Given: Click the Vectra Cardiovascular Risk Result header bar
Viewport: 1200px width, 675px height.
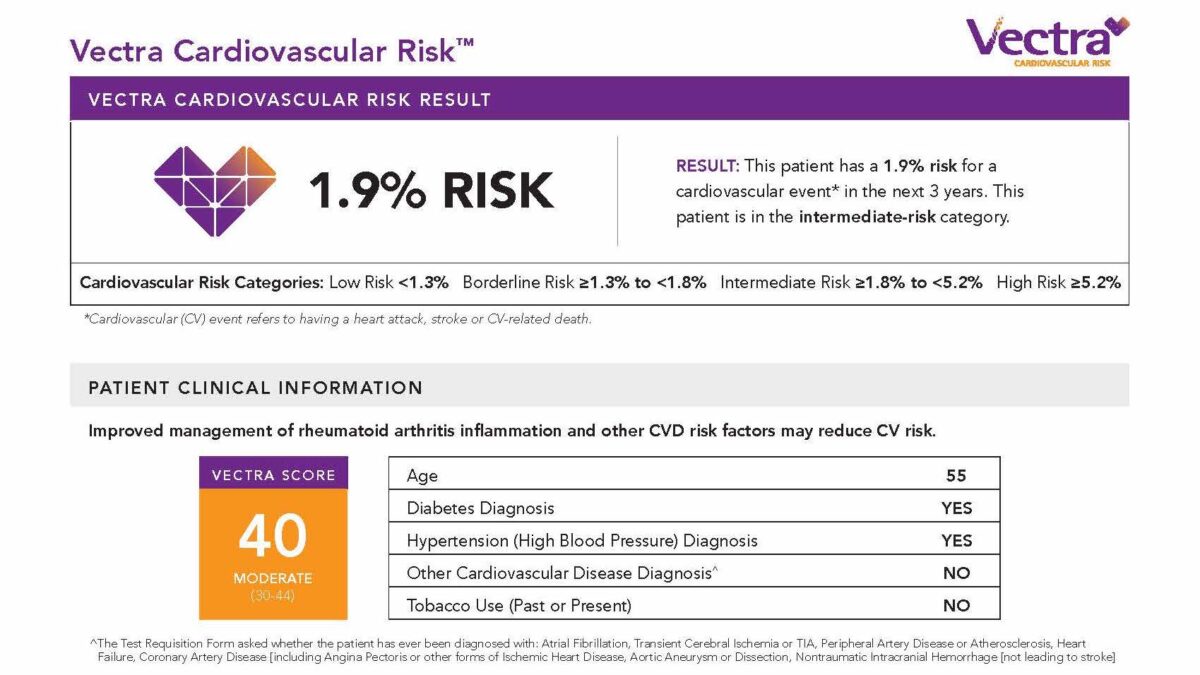Looking at the screenshot, I should (x=599, y=99).
